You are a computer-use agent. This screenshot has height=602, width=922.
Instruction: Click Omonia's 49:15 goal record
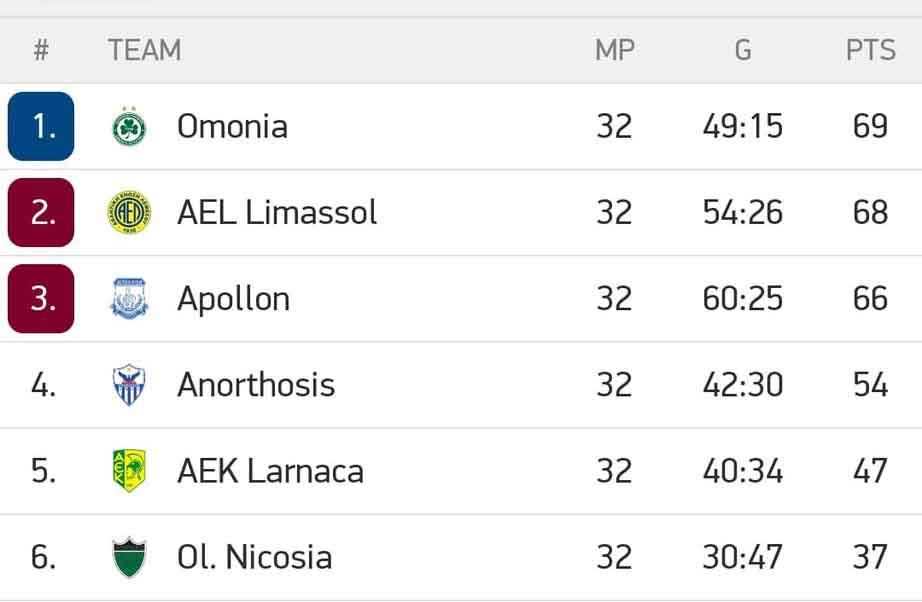[x=742, y=127]
